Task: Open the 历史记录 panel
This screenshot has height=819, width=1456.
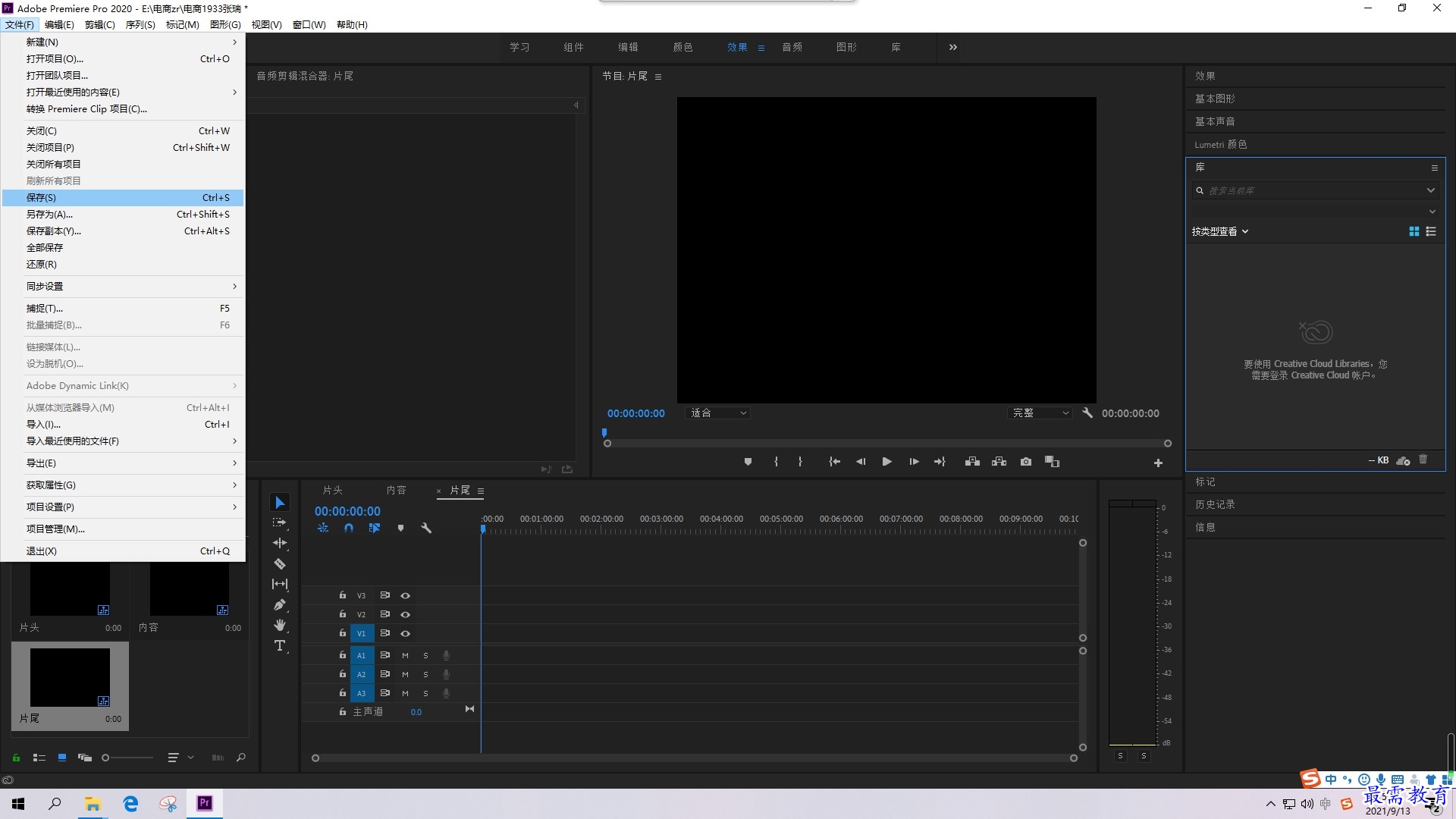Action: point(1215,504)
